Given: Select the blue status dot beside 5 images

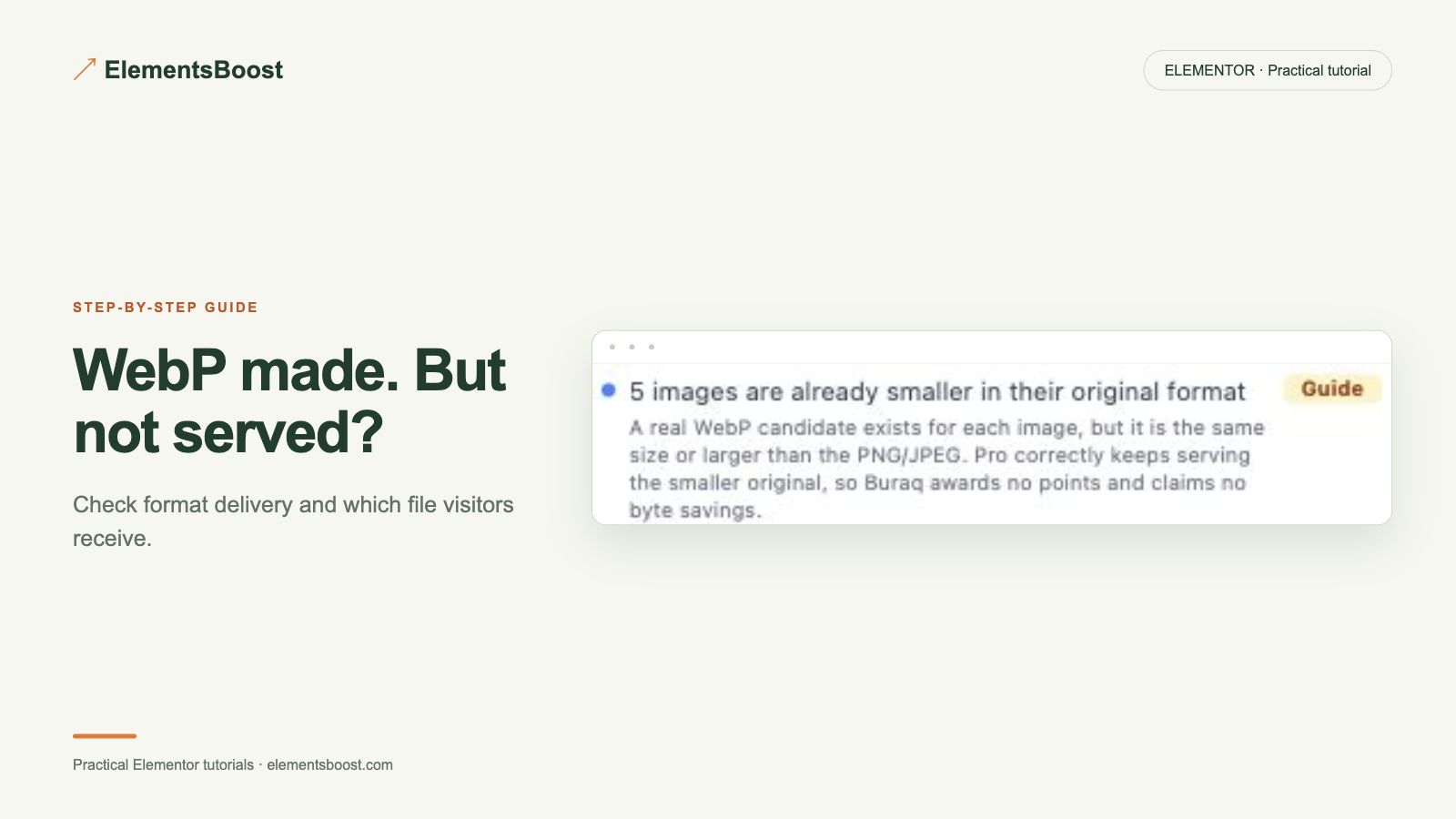Looking at the screenshot, I should (609, 390).
